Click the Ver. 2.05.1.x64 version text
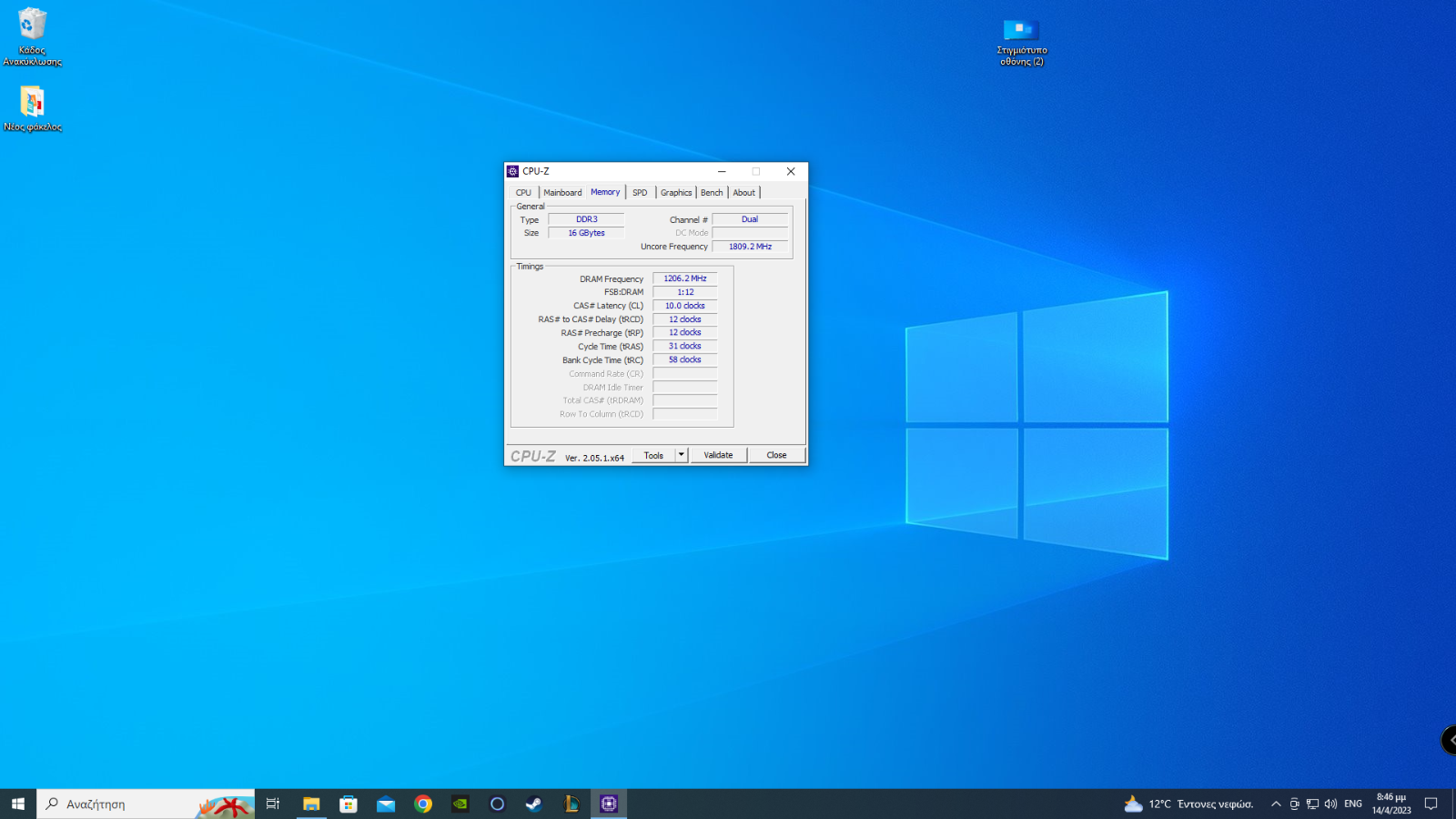Screen dimensions: 1456x819 pos(594,458)
